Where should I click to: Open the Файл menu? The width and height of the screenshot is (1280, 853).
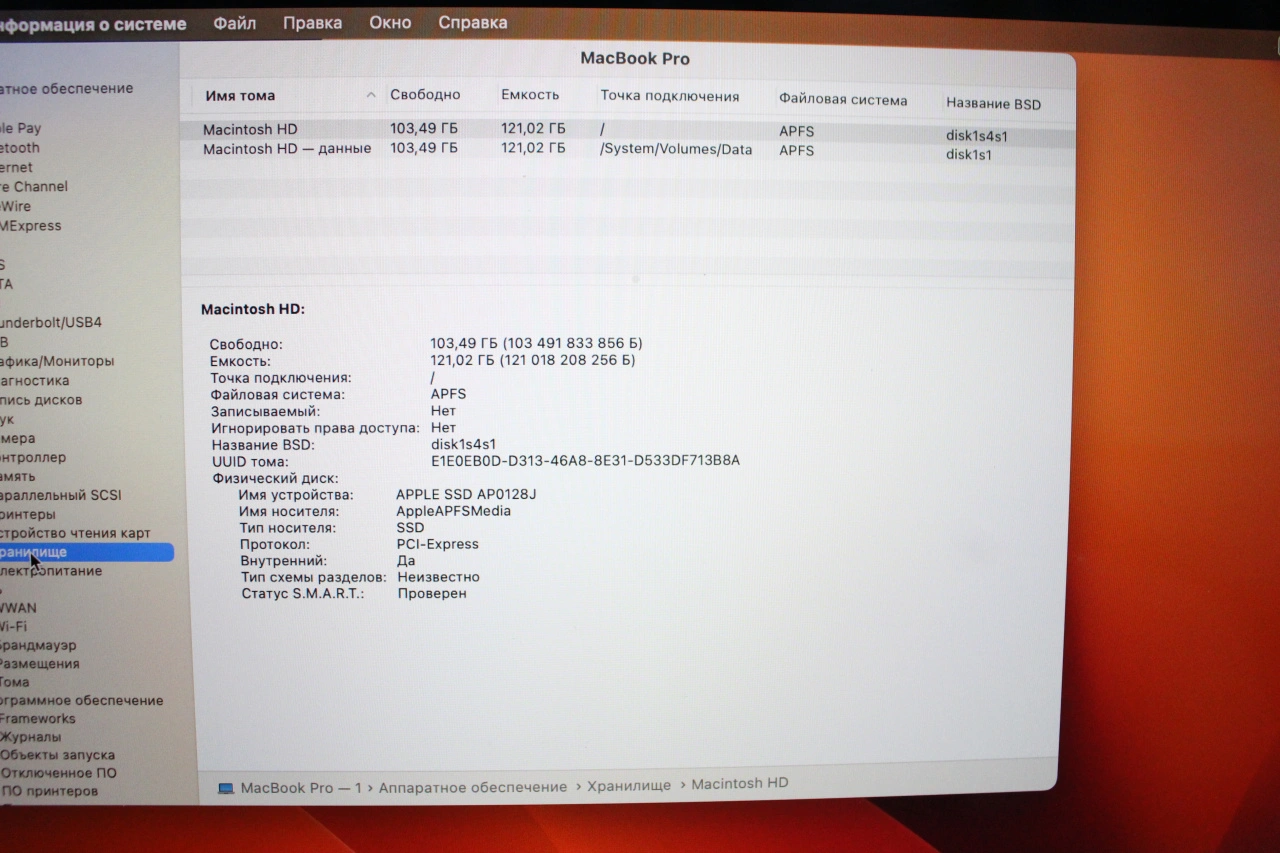coord(235,23)
